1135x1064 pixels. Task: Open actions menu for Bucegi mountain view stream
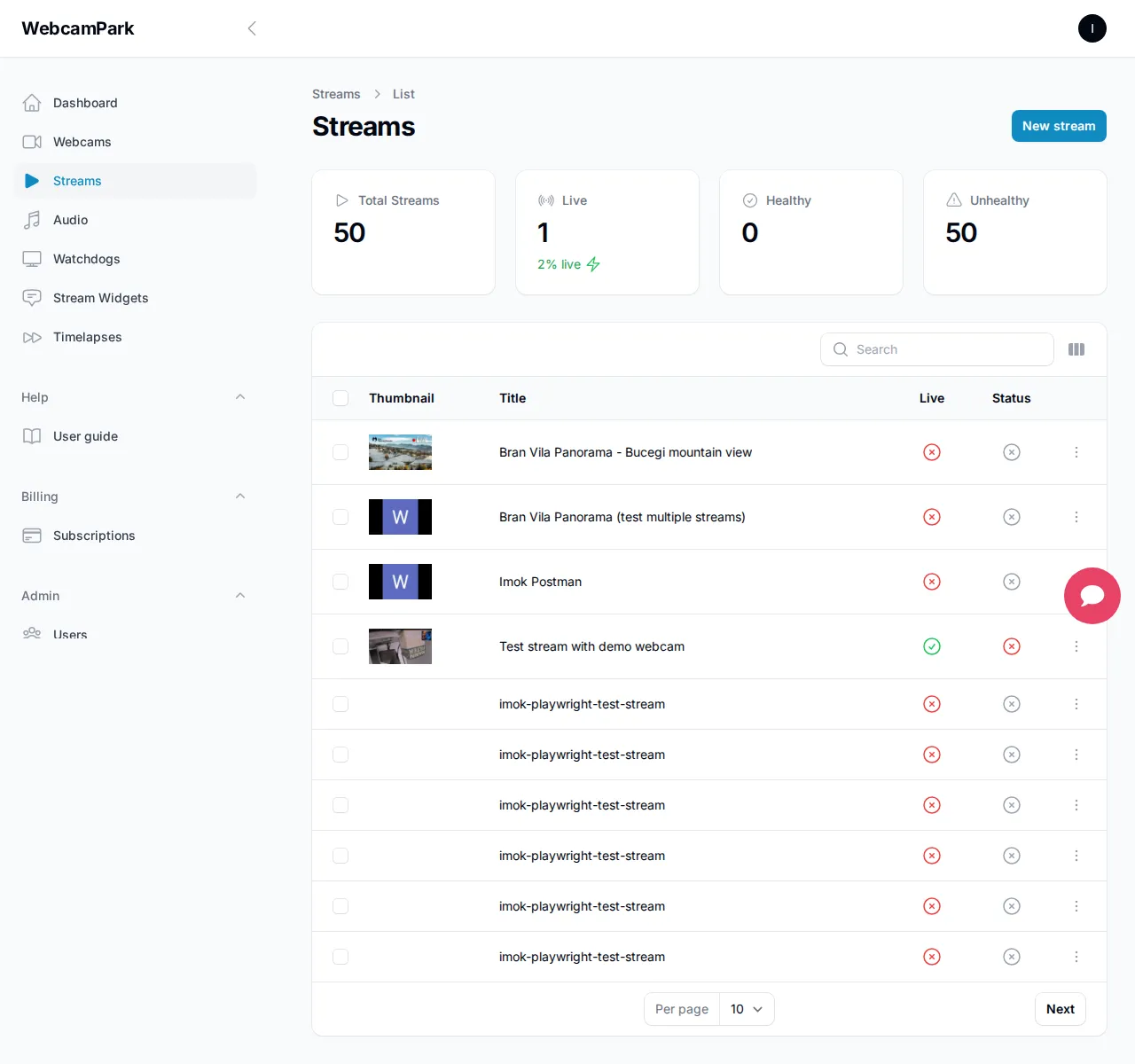coord(1076,452)
